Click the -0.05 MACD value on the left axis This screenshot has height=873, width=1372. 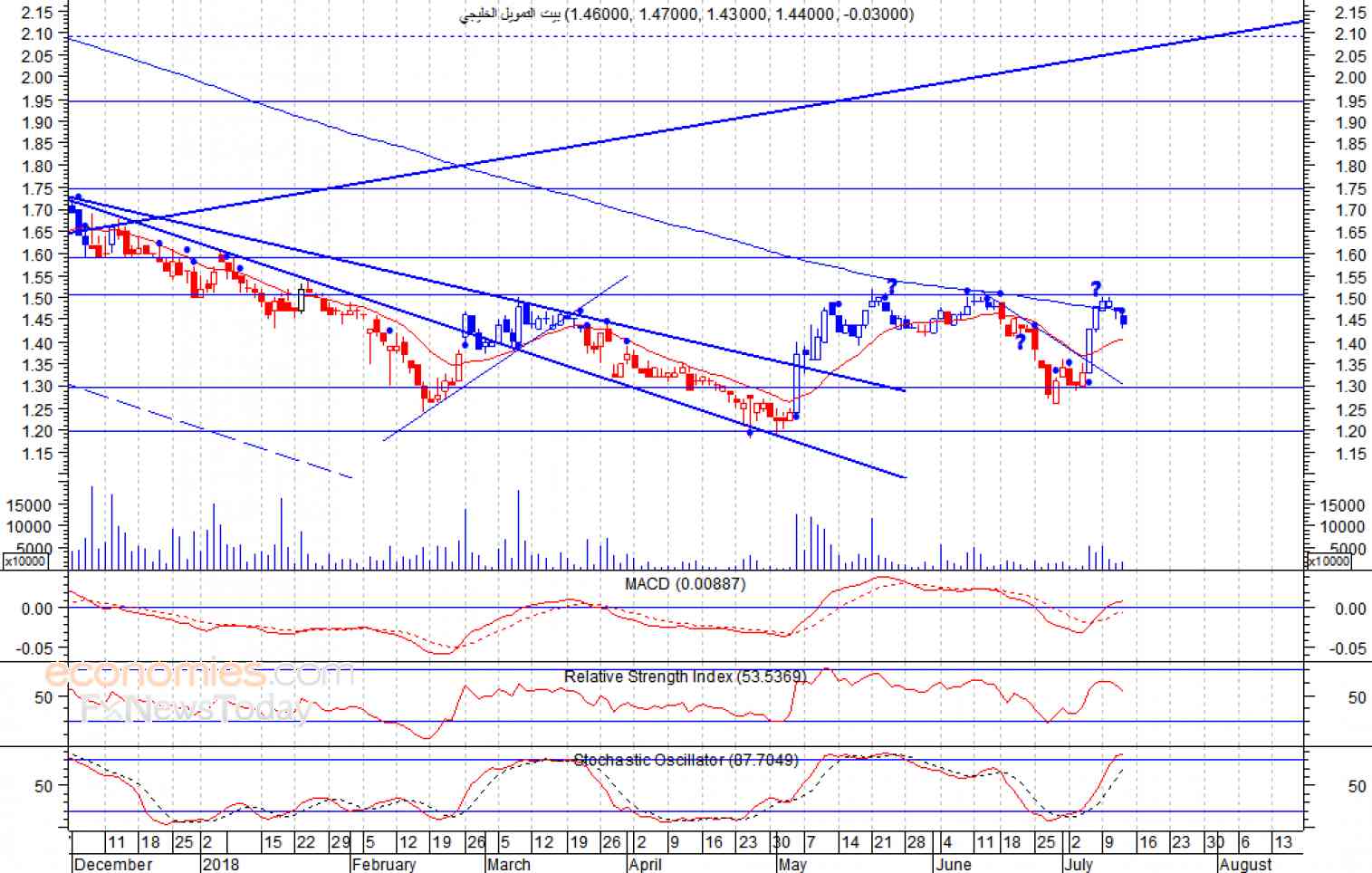click(x=35, y=648)
